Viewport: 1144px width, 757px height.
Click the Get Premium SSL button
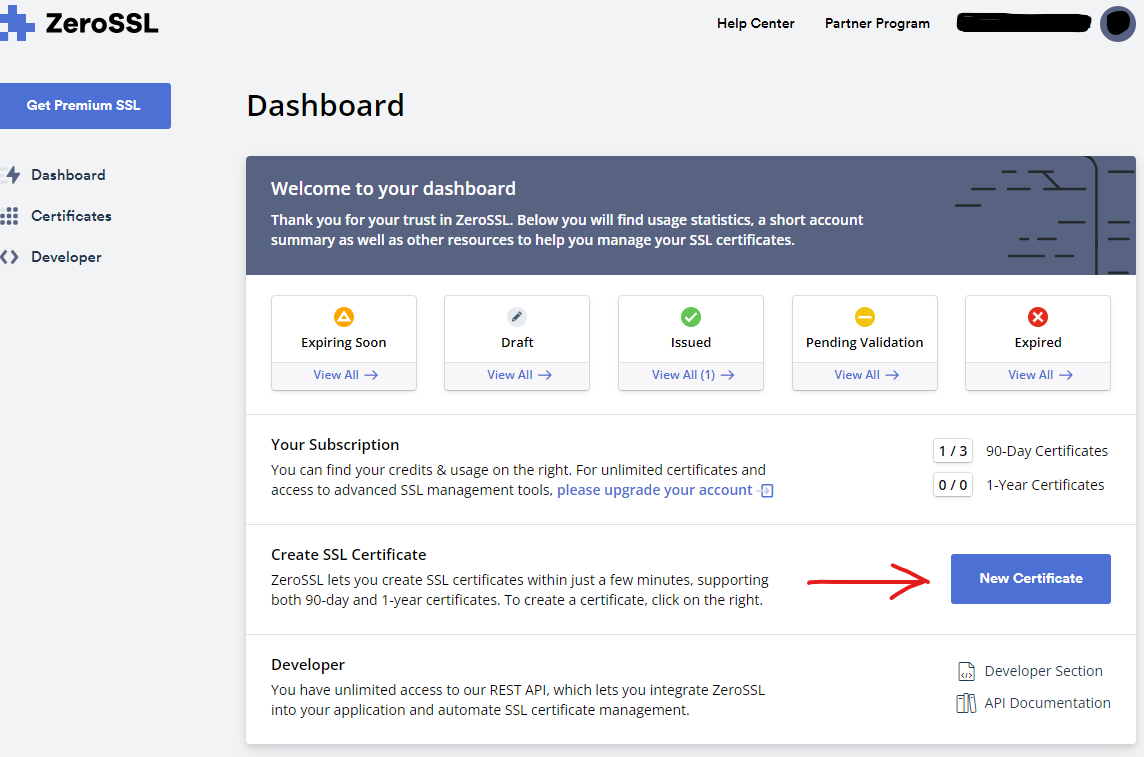click(x=85, y=105)
